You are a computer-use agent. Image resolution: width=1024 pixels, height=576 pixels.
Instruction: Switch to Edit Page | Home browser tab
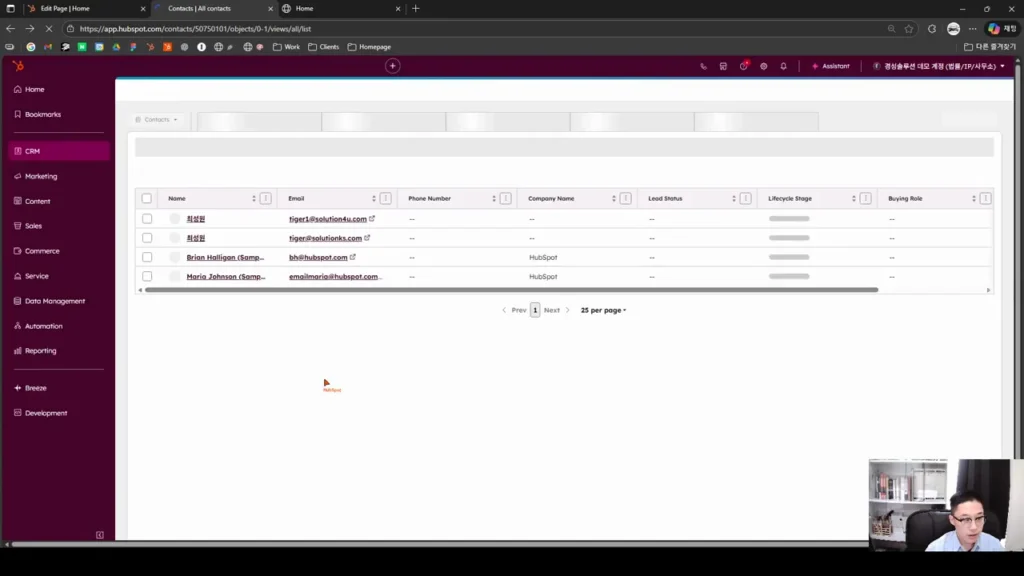pos(87,8)
